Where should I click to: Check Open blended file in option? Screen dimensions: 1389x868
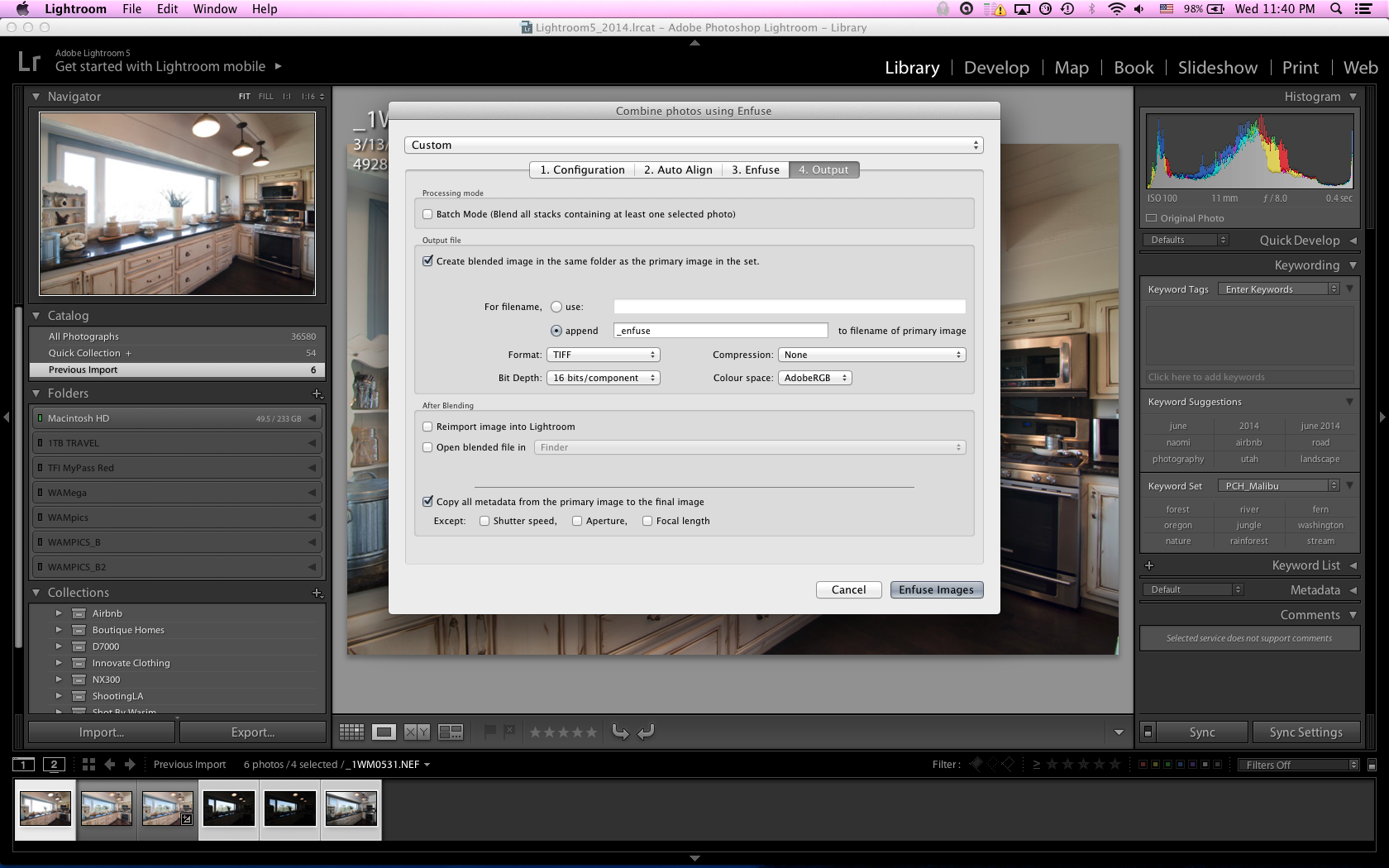pyautogui.click(x=427, y=447)
